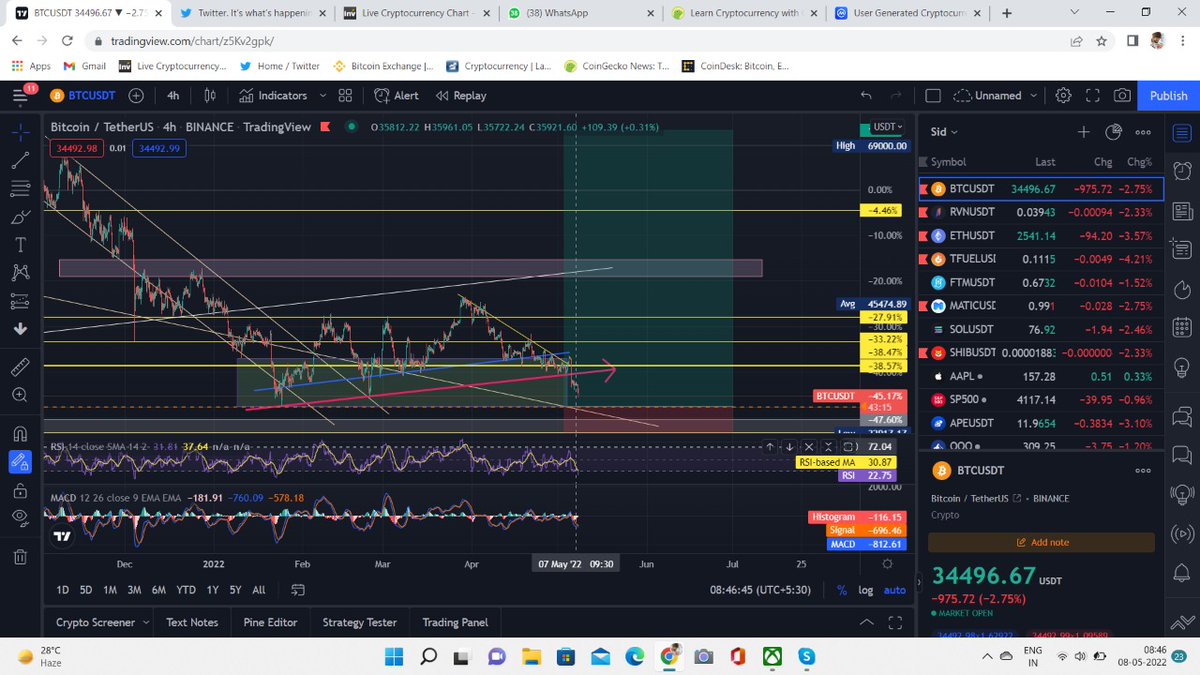Open the 4h timeframe dropdown

pyautogui.click(x=172, y=95)
